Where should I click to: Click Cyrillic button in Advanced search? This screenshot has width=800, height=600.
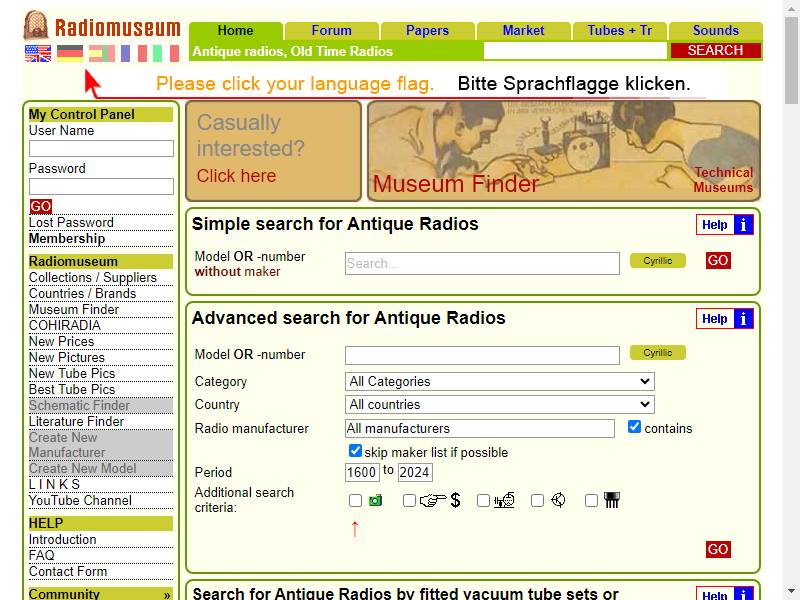(658, 353)
